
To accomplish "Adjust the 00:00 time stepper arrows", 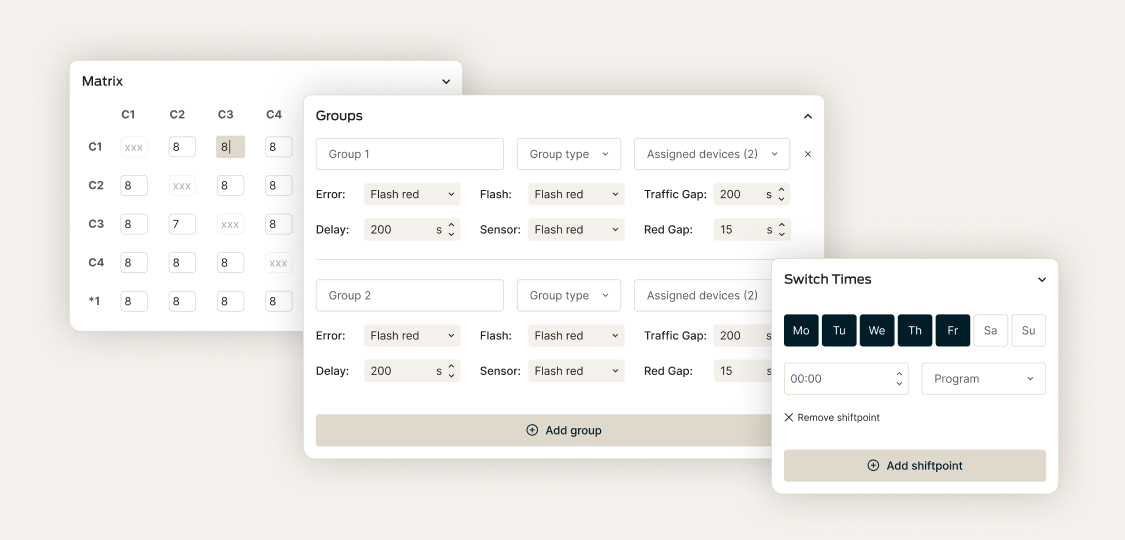I will tap(898, 379).
